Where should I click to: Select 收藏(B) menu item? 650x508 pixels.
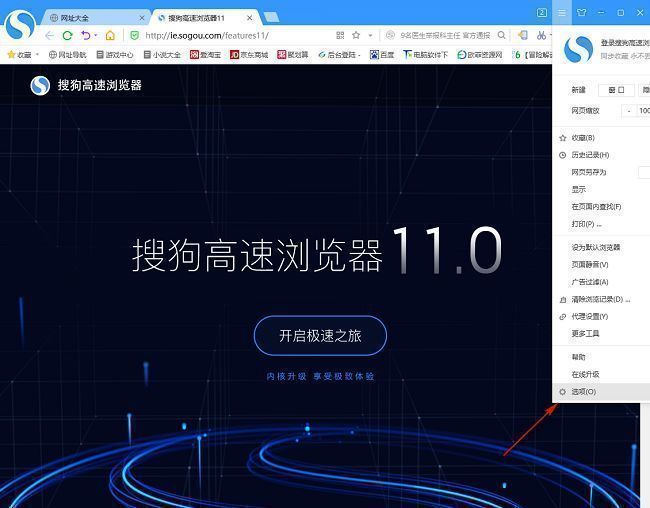601,138
